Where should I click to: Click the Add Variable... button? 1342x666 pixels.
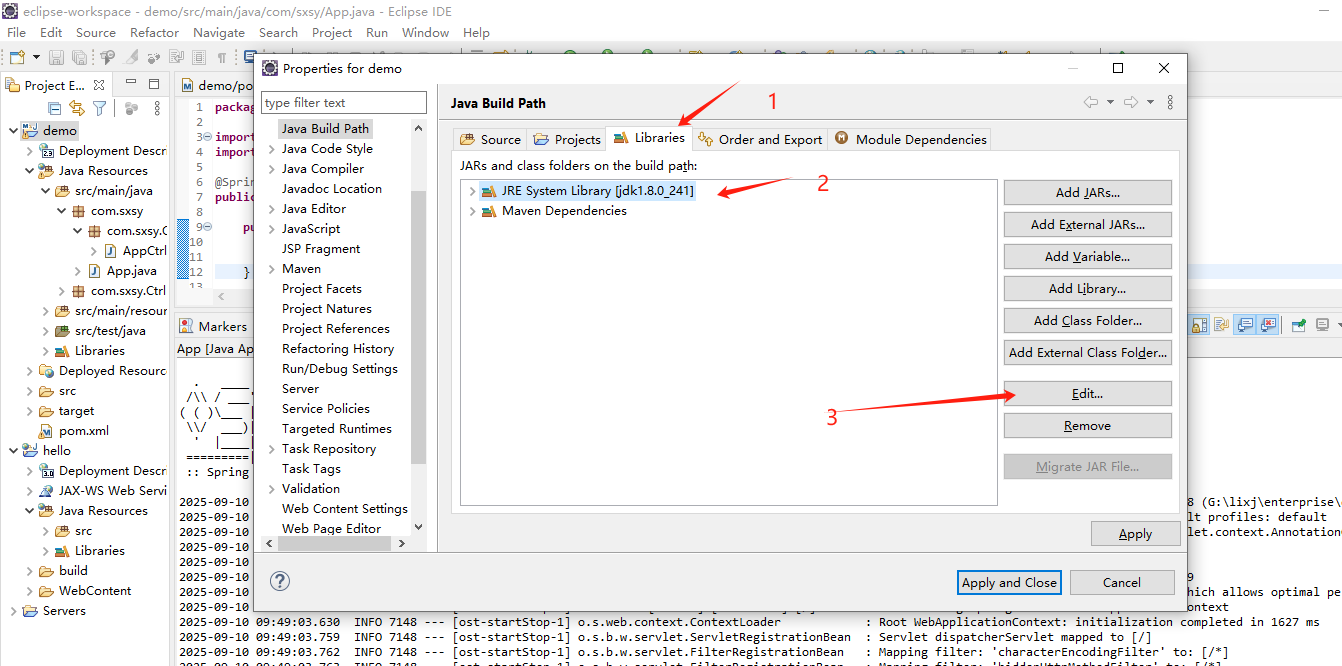coord(1087,256)
